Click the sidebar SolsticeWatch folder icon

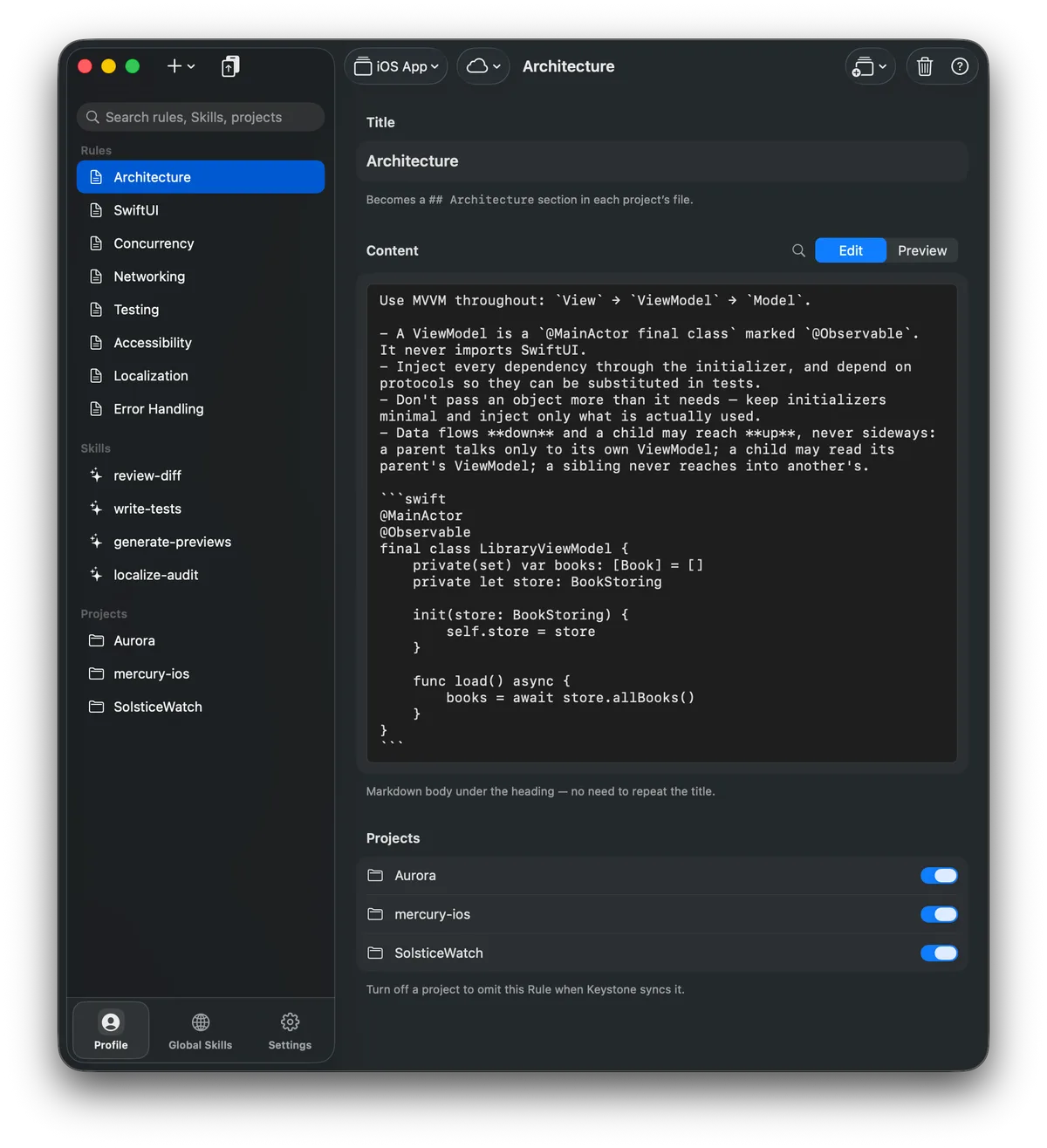click(x=96, y=707)
